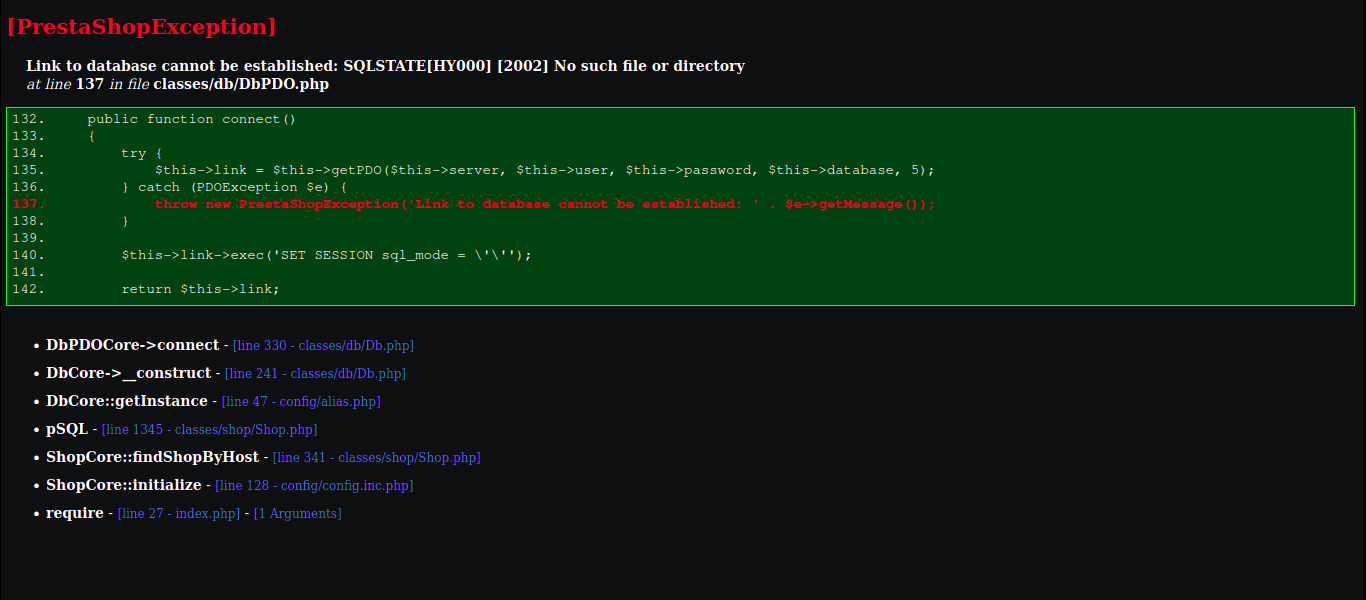Viewport: 1366px width, 600px height.
Task: Open the line 27 index.php link
Action: pos(179,513)
